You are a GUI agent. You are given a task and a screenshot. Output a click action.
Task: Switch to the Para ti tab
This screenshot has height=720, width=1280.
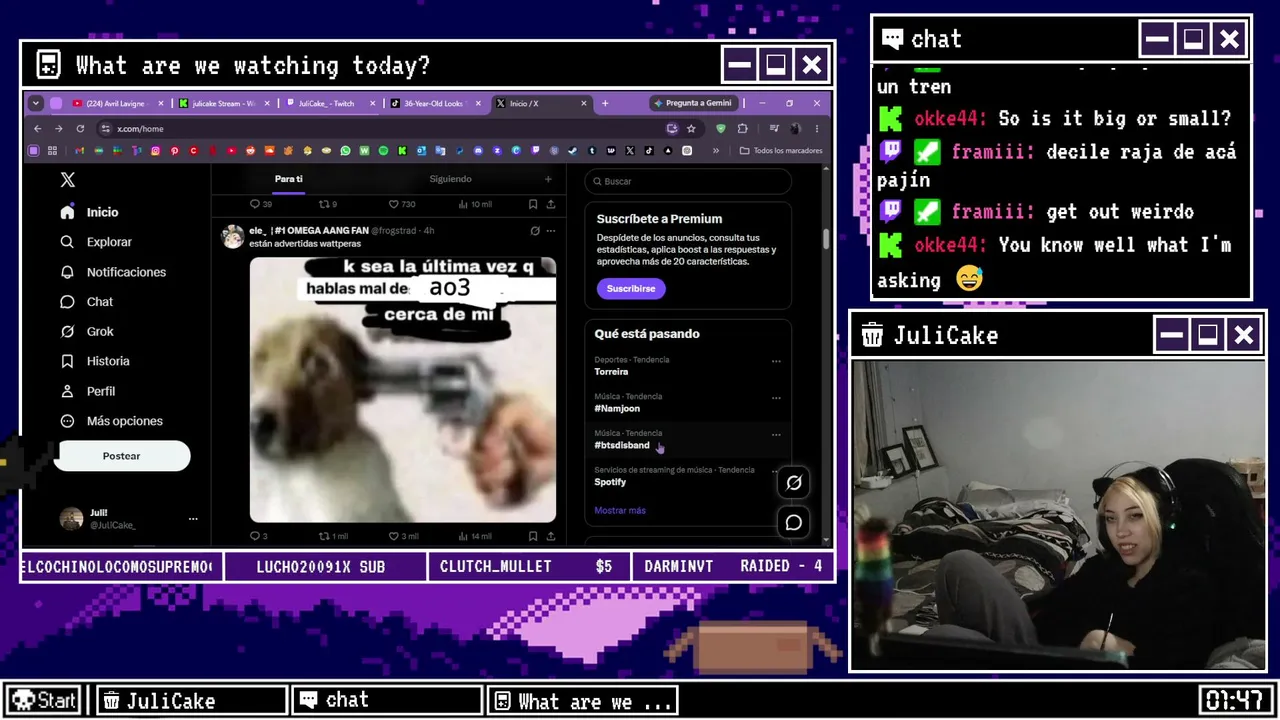pyautogui.click(x=289, y=179)
